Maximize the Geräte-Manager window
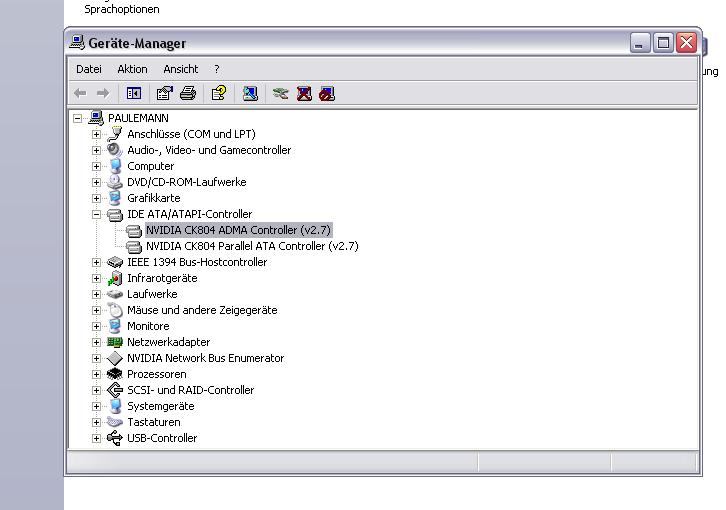Viewport: 726px width, 510px height. point(663,43)
